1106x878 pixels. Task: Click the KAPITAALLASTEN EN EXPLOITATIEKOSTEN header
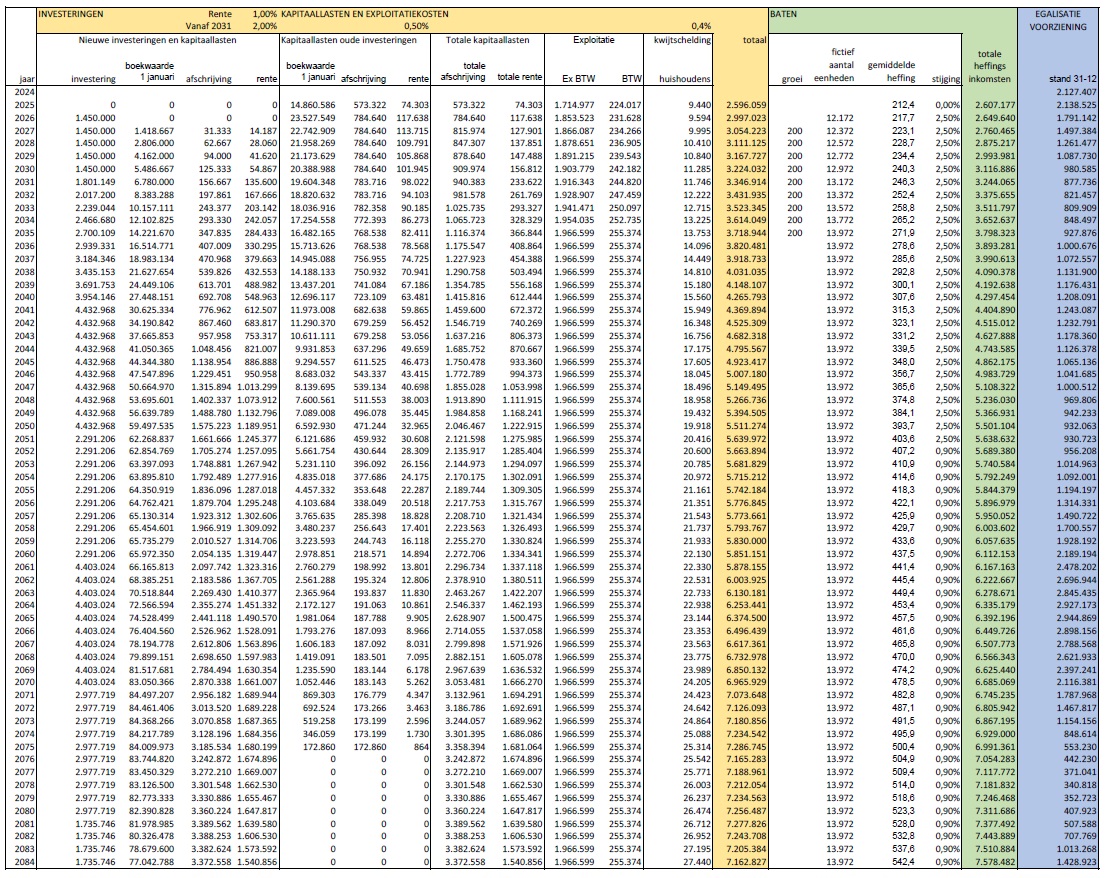[364, 14]
